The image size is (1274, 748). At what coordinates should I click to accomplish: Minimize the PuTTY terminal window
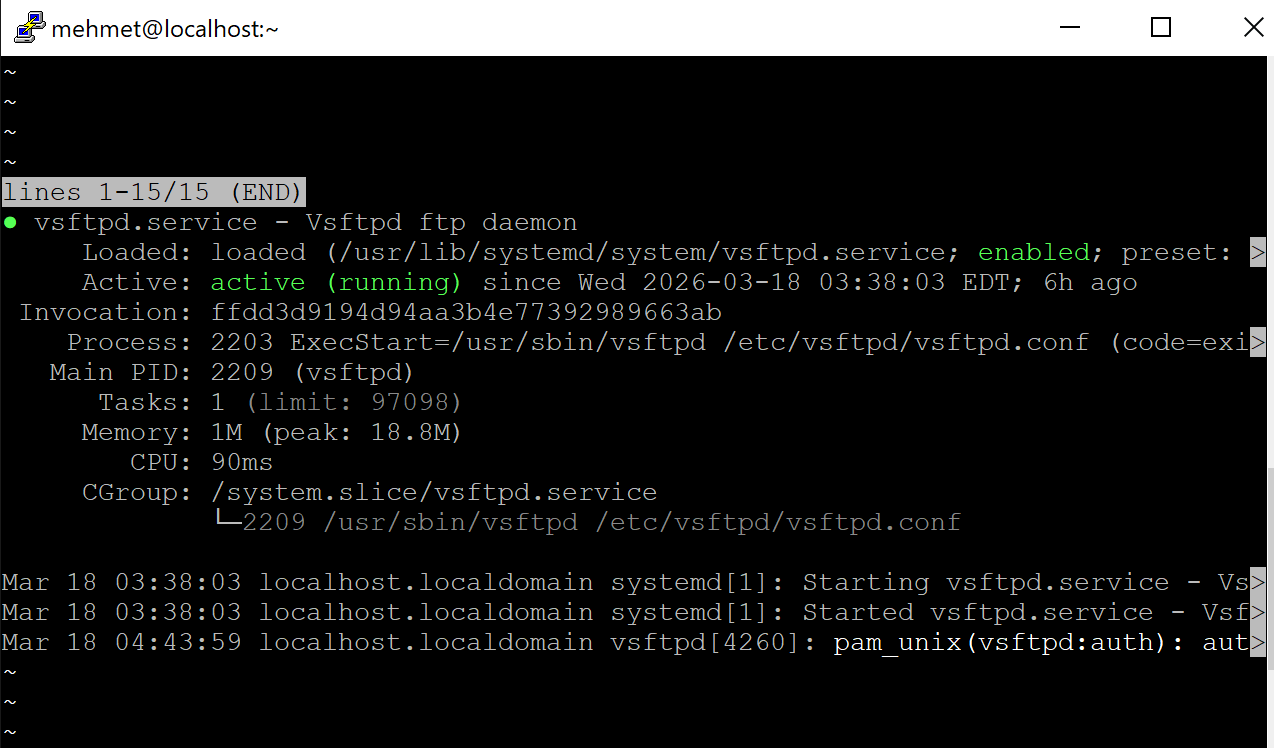1068,28
